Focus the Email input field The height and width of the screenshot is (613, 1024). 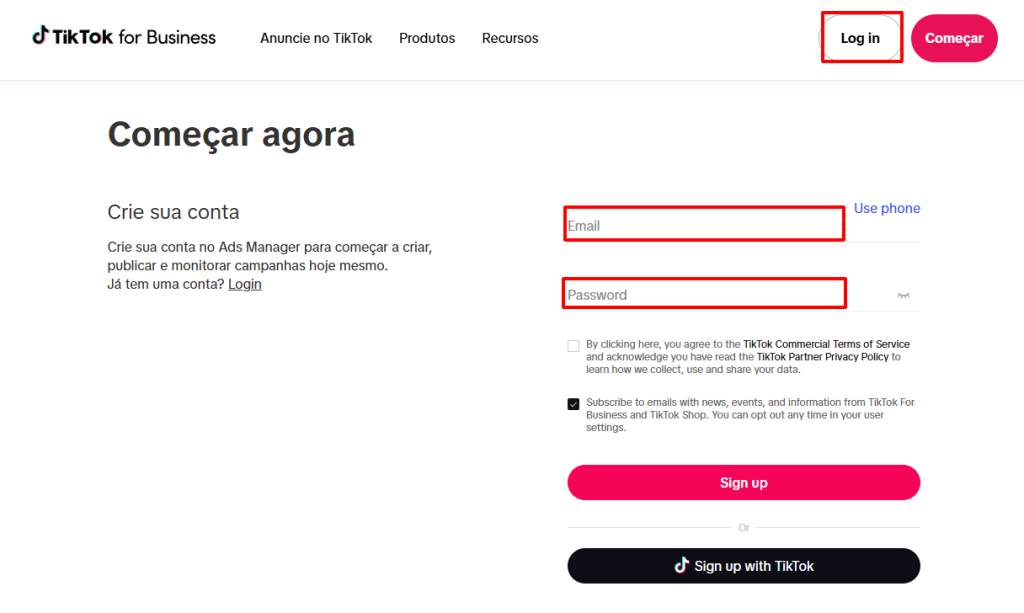(x=705, y=226)
